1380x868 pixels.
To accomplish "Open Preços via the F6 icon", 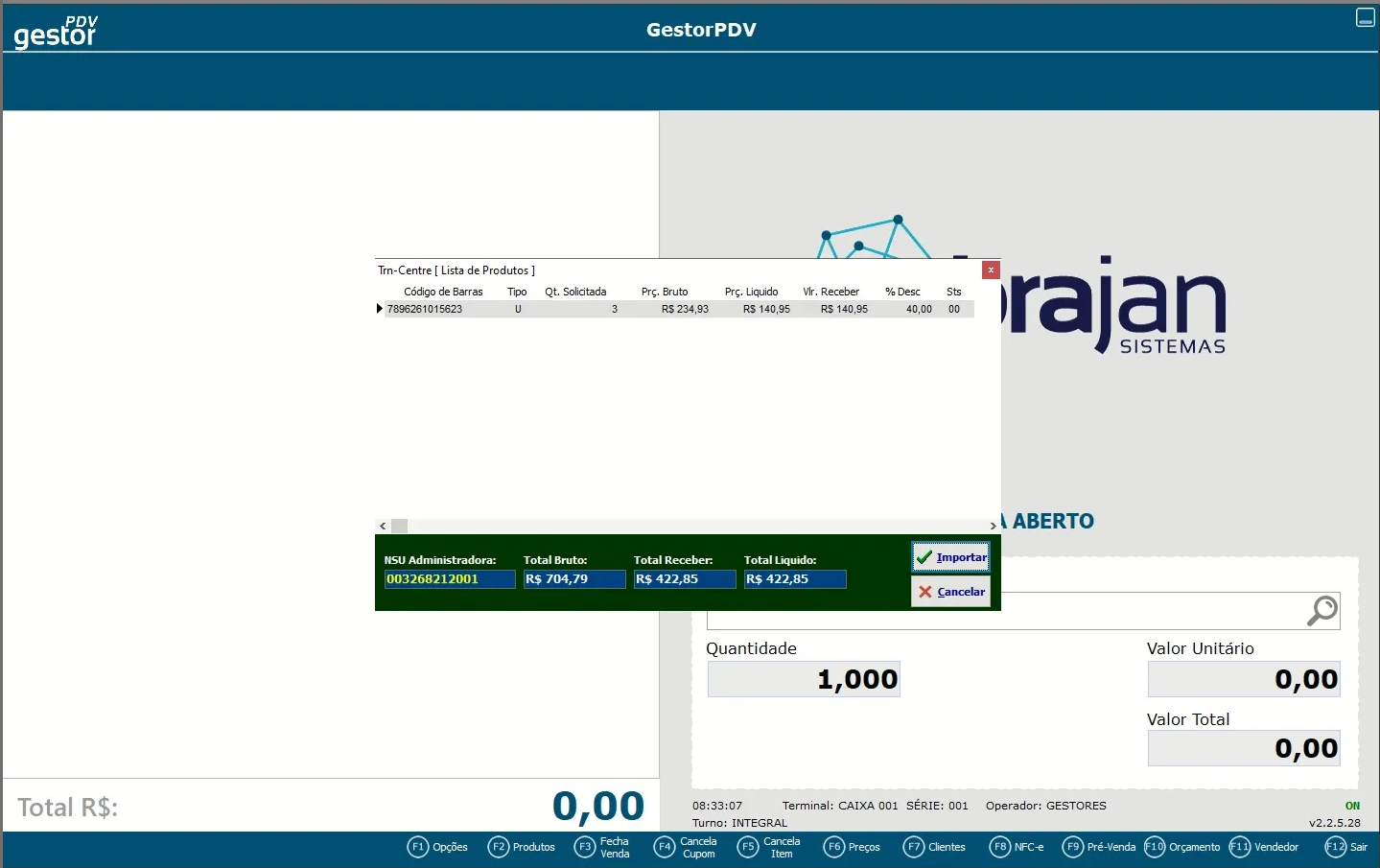I will [834, 847].
